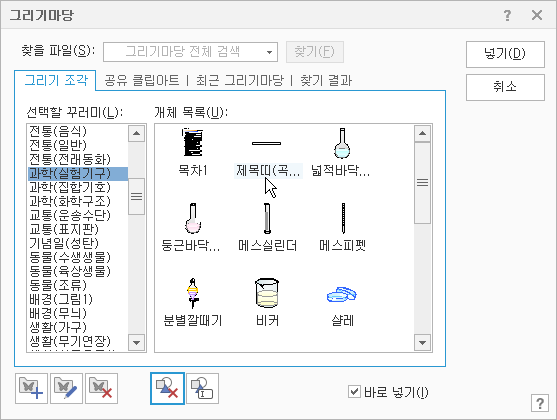Click the object list scrollbar thumb
Viewport: 557px width, 420px height.
click(x=422, y=183)
